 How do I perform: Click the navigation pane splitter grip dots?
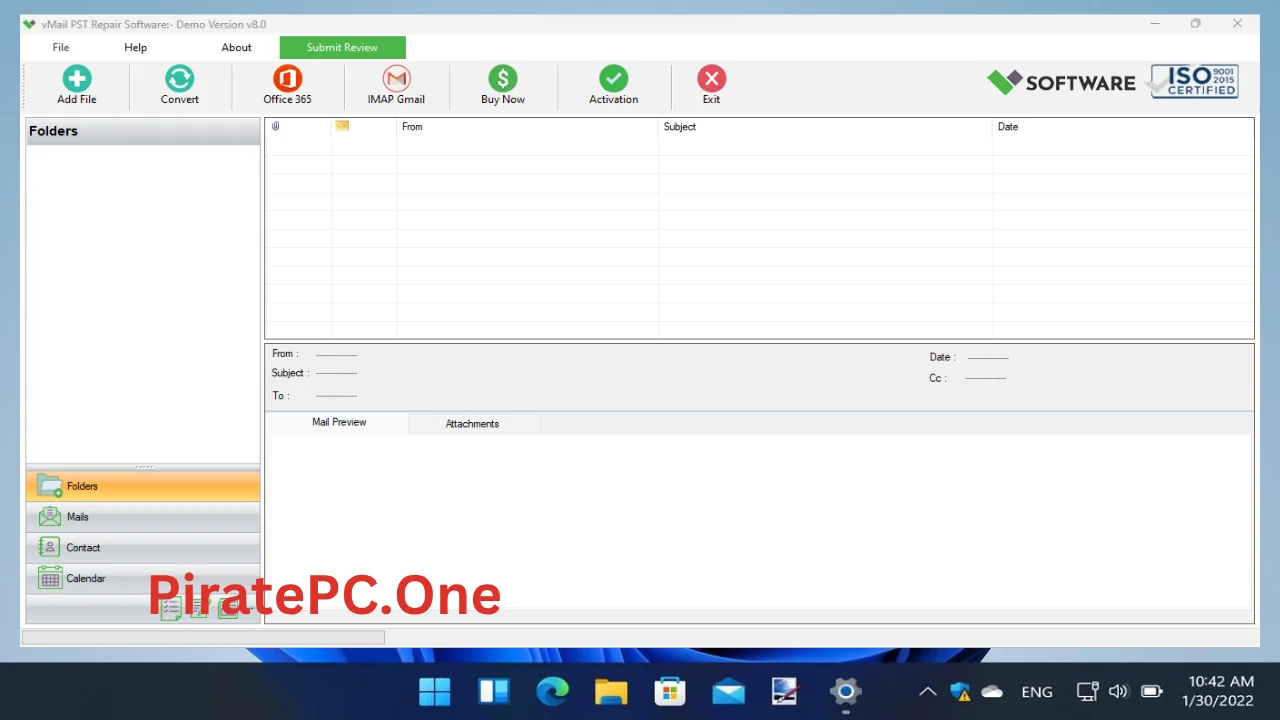pos(144,467)
